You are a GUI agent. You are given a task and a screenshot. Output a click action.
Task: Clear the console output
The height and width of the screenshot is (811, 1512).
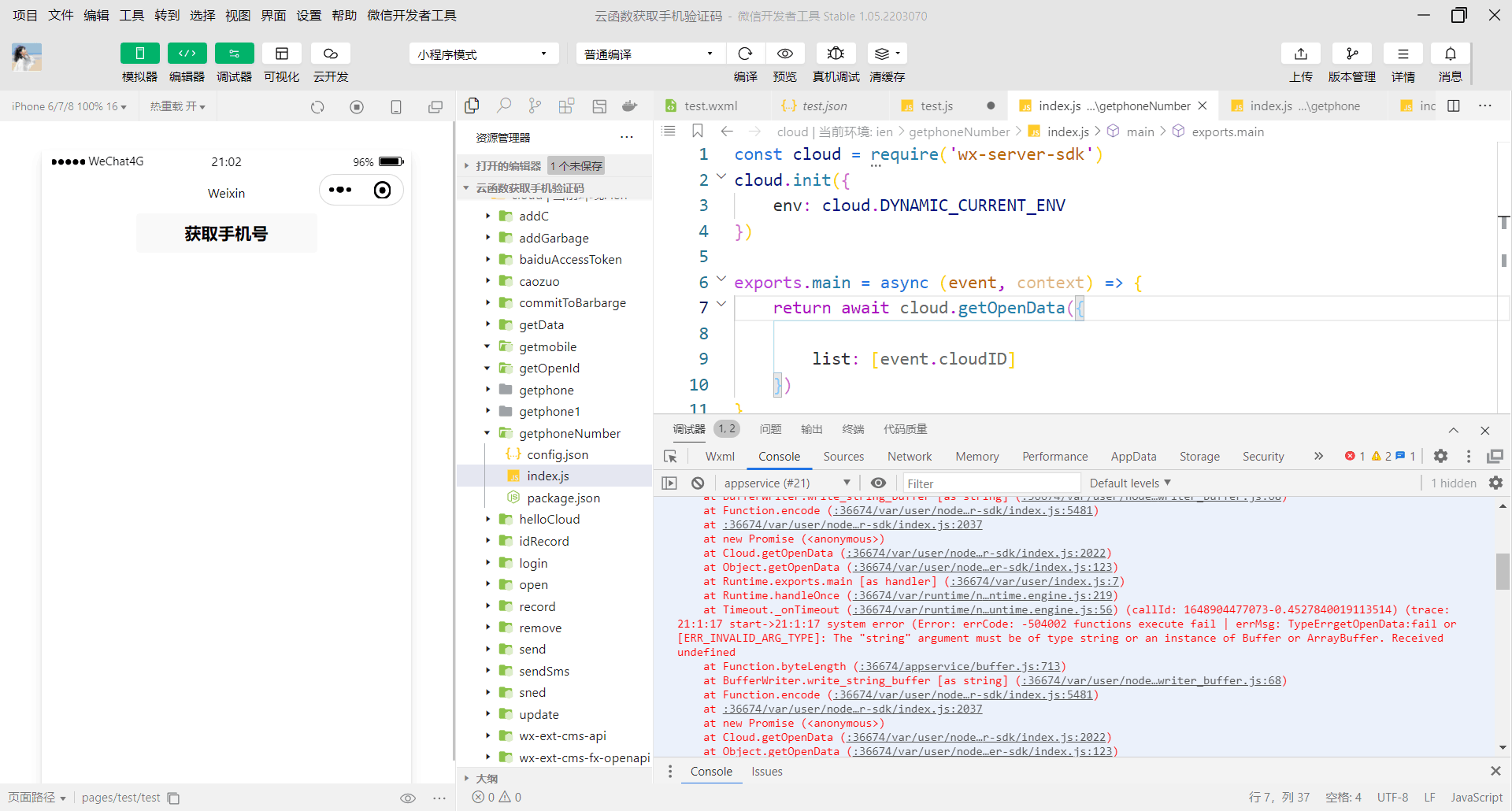click(698, 483)
